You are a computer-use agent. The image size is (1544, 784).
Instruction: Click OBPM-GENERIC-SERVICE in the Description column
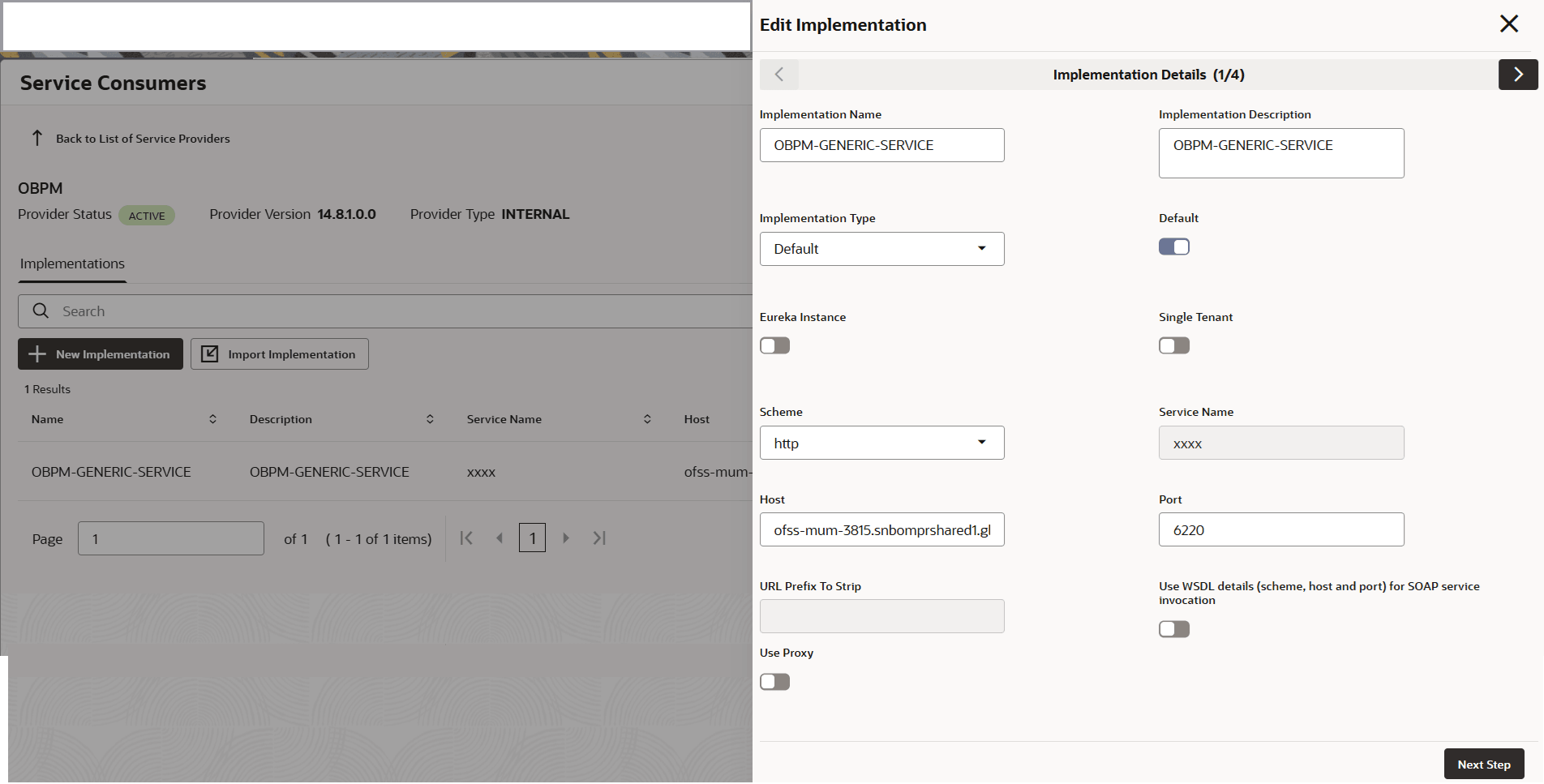(329, 472)
